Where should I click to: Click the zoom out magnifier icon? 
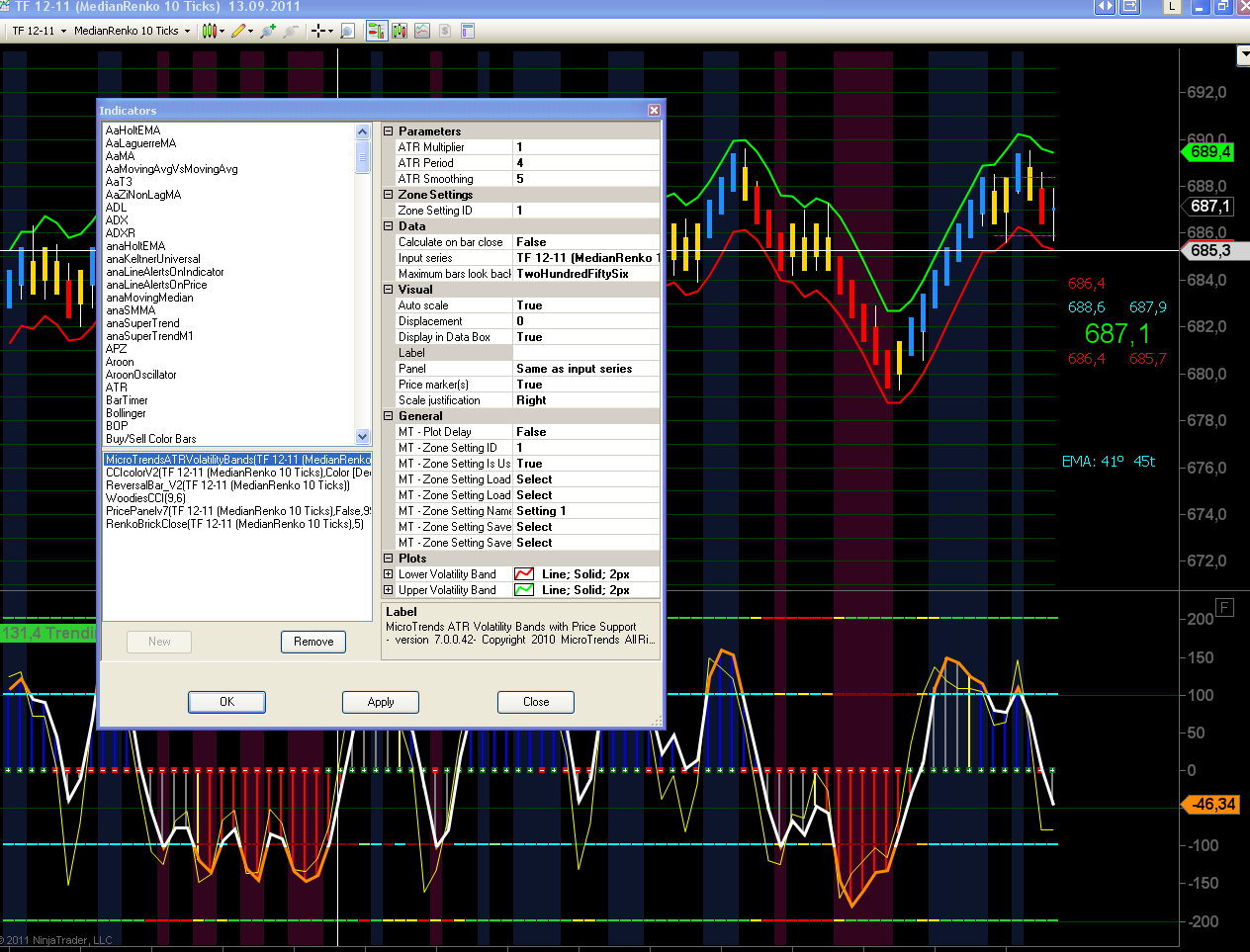click(x=291, y=31)
